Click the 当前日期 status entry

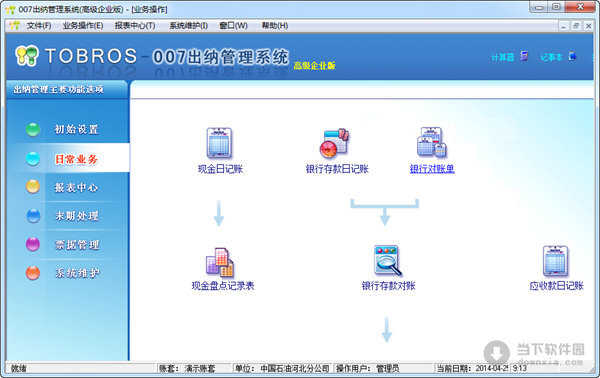click(473, 368)
